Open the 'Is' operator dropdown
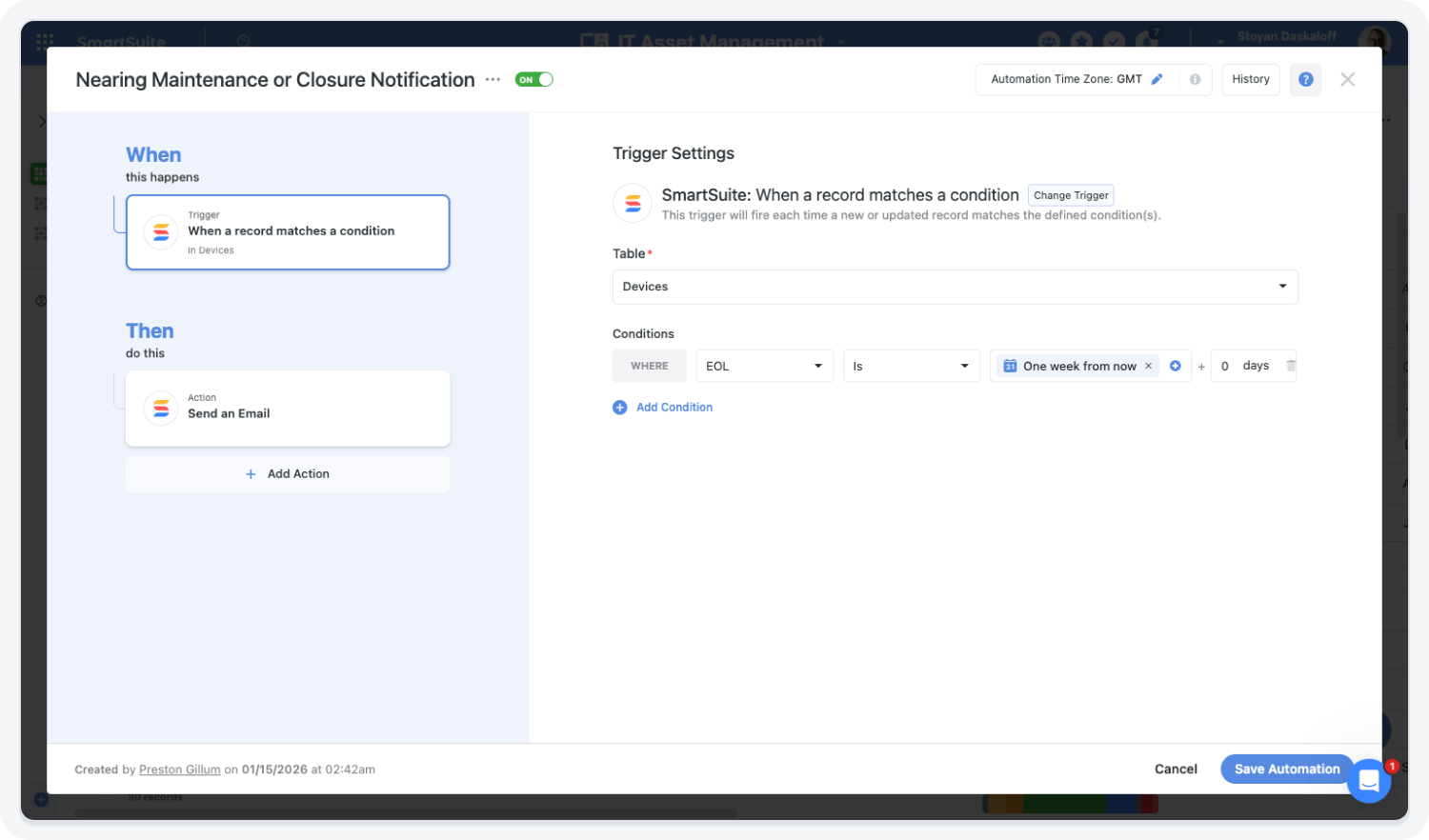Image resolution: width=1429 pixels, height=840 pixels. [x=911, y=366]
